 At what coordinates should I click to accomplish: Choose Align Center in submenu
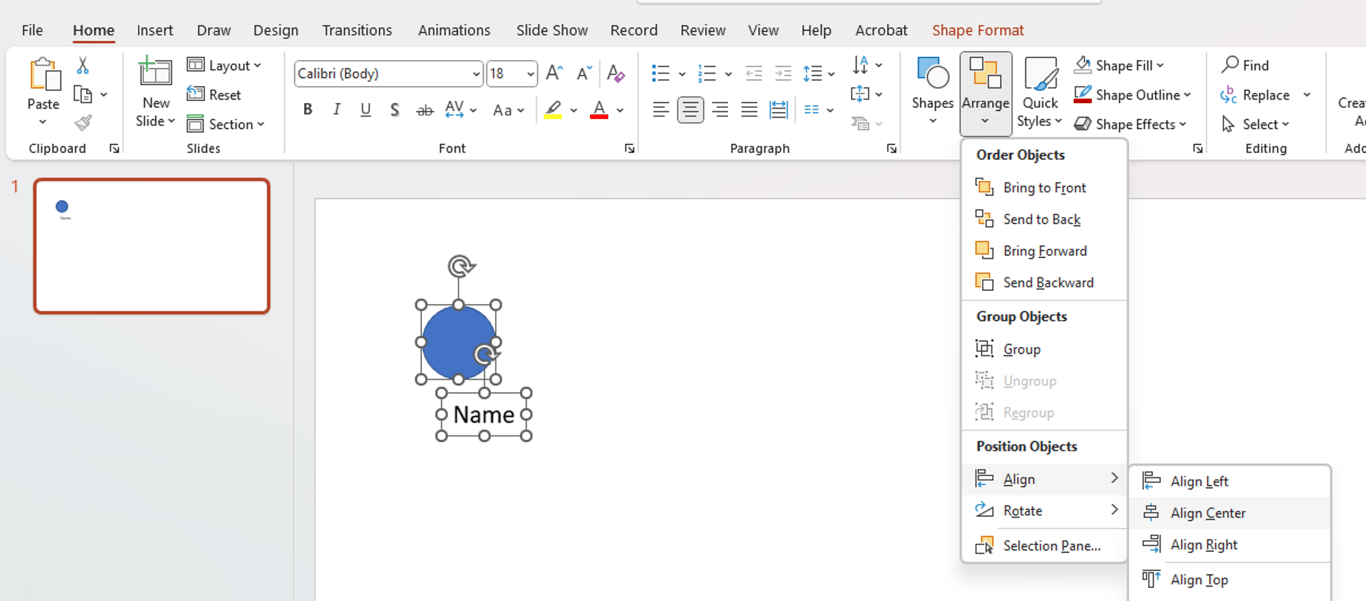tap(1230, 513)
